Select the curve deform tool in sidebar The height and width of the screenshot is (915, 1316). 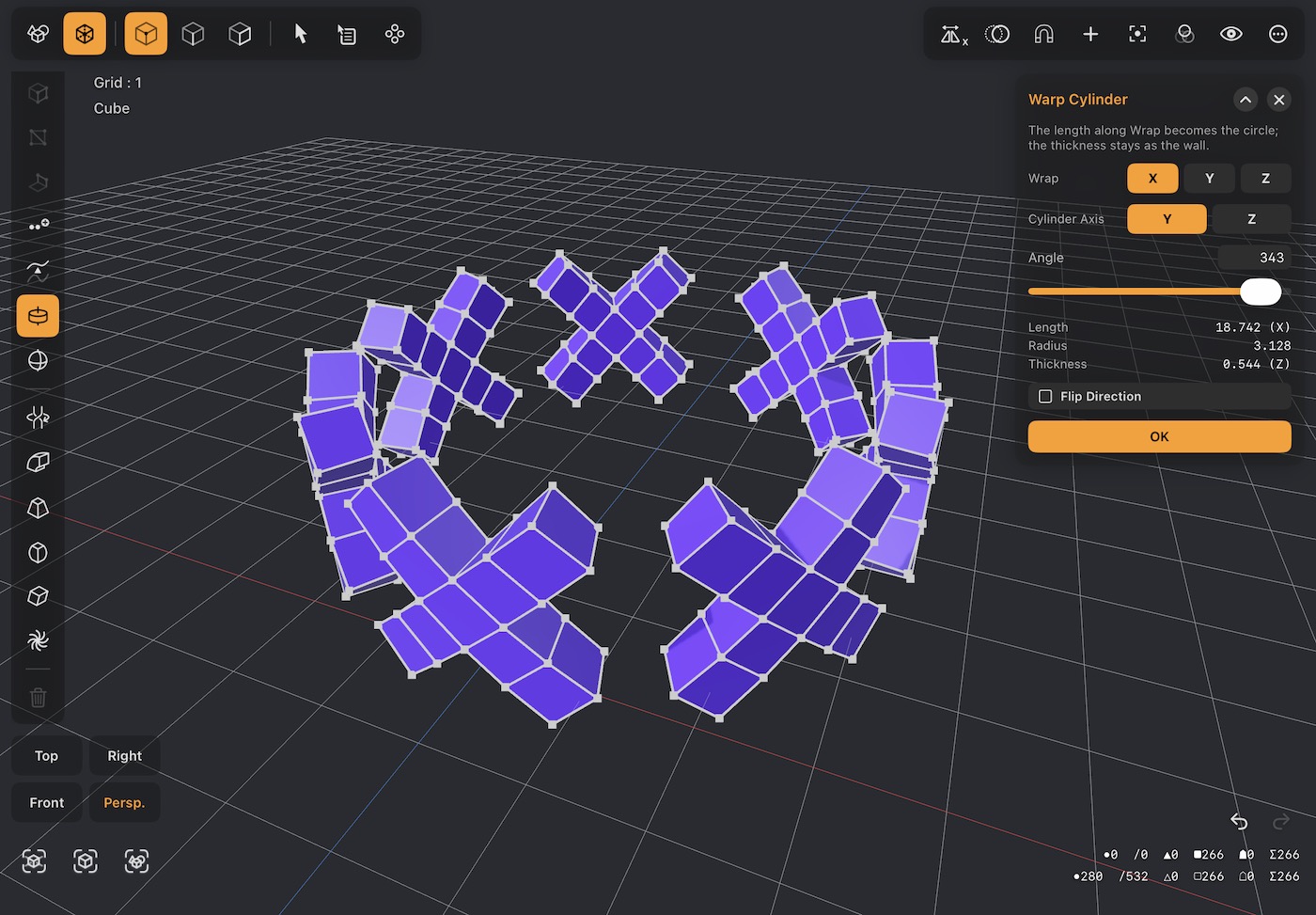(x=38, y=272)
